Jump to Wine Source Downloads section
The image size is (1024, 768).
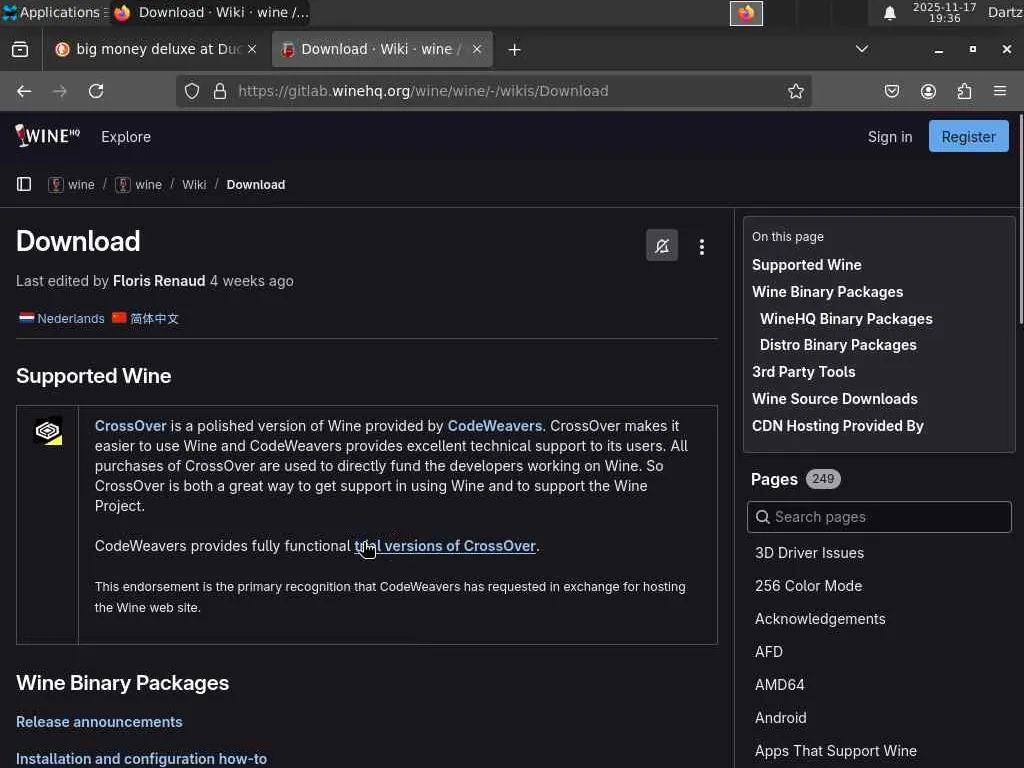click(x=835, y=398)
